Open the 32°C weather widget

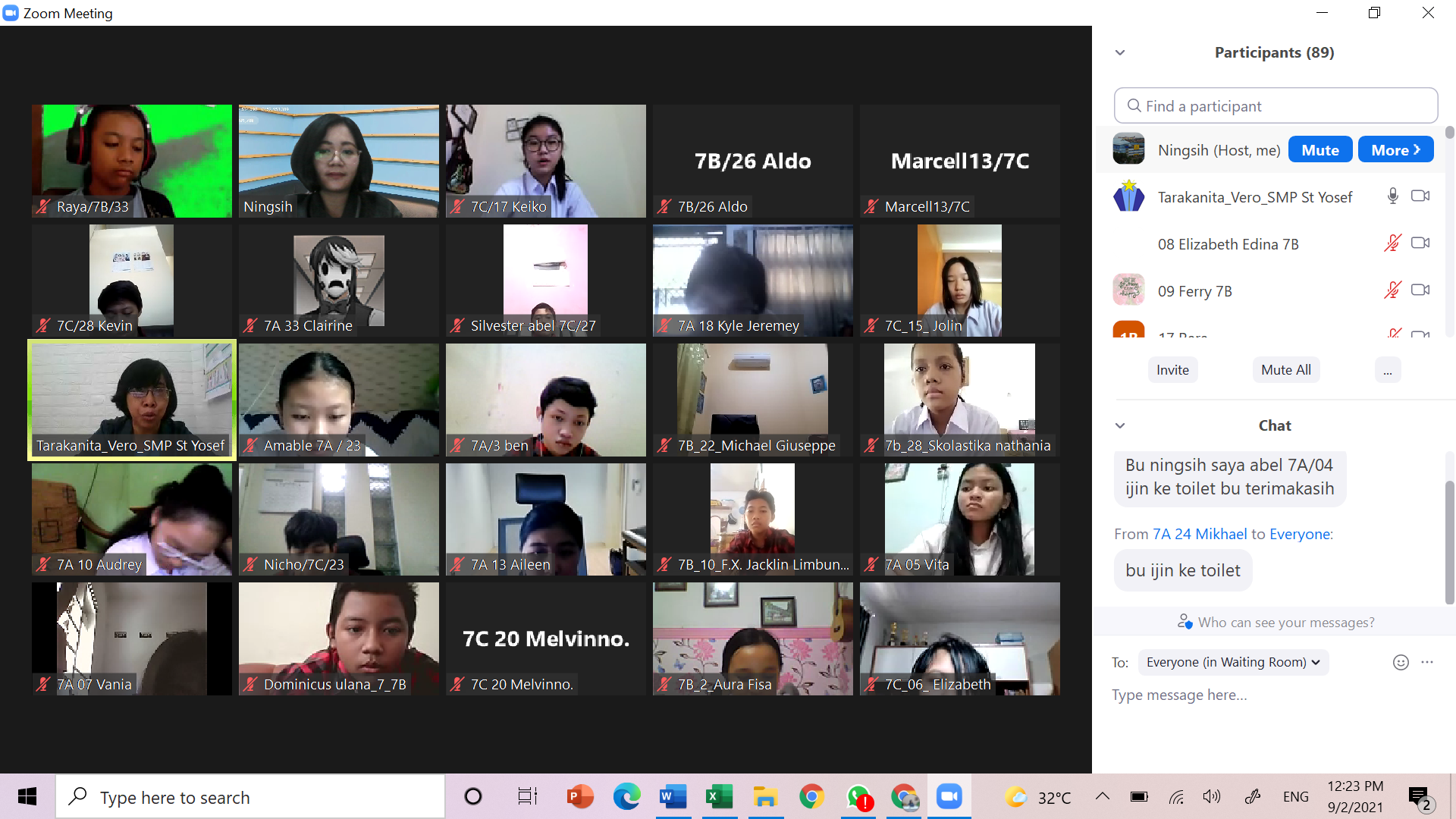(1037, 797)
